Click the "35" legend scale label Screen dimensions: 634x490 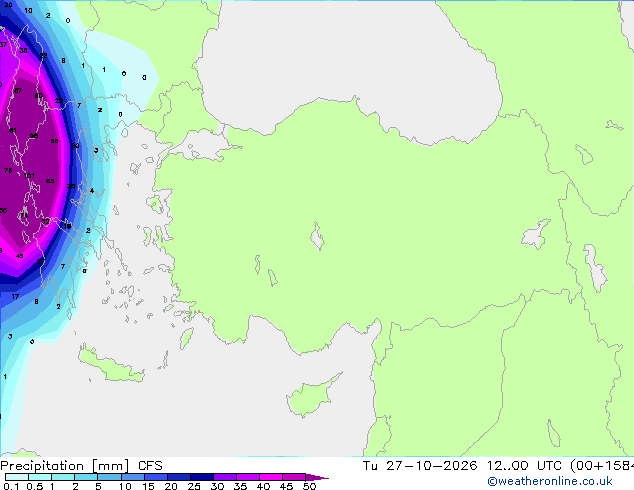[240, 486]
